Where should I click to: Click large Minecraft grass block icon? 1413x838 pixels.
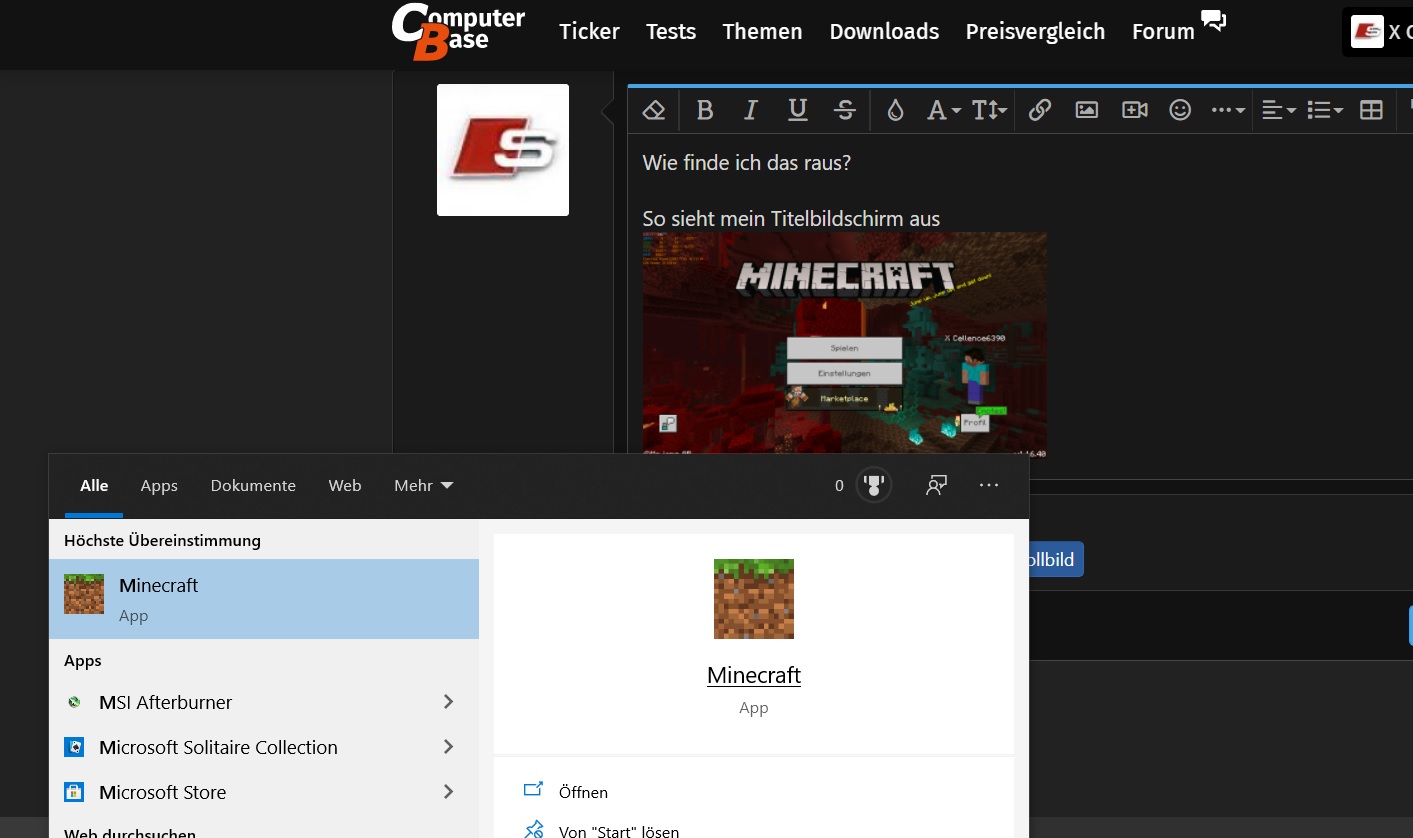tap(754, 599)
